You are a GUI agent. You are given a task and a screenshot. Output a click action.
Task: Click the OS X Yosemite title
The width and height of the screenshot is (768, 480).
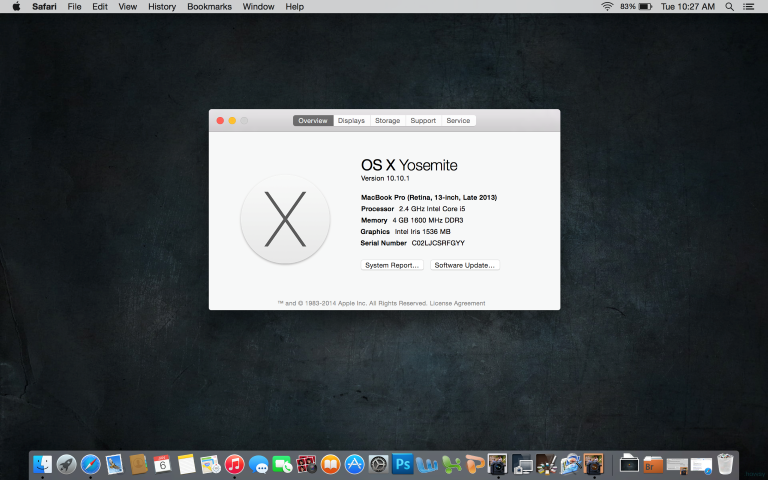(409, 165)
